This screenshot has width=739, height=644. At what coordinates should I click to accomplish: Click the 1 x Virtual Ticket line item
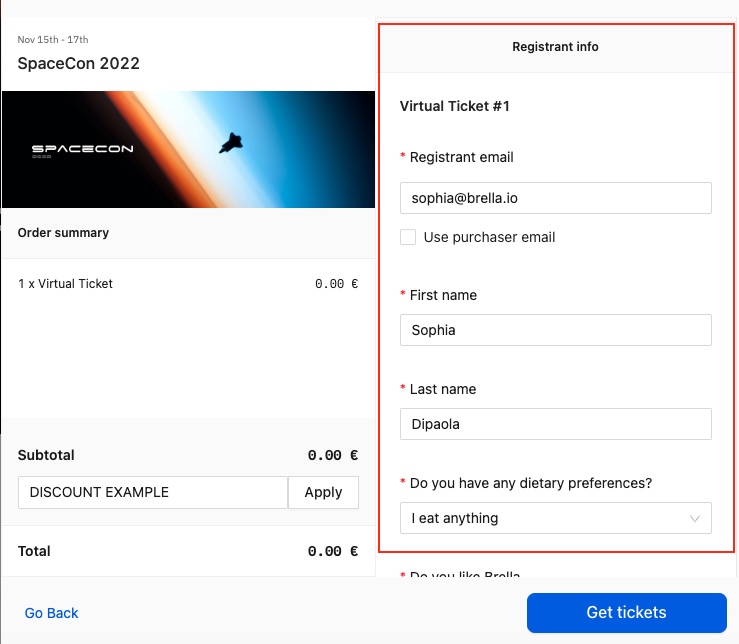click(x=65, y=284)
